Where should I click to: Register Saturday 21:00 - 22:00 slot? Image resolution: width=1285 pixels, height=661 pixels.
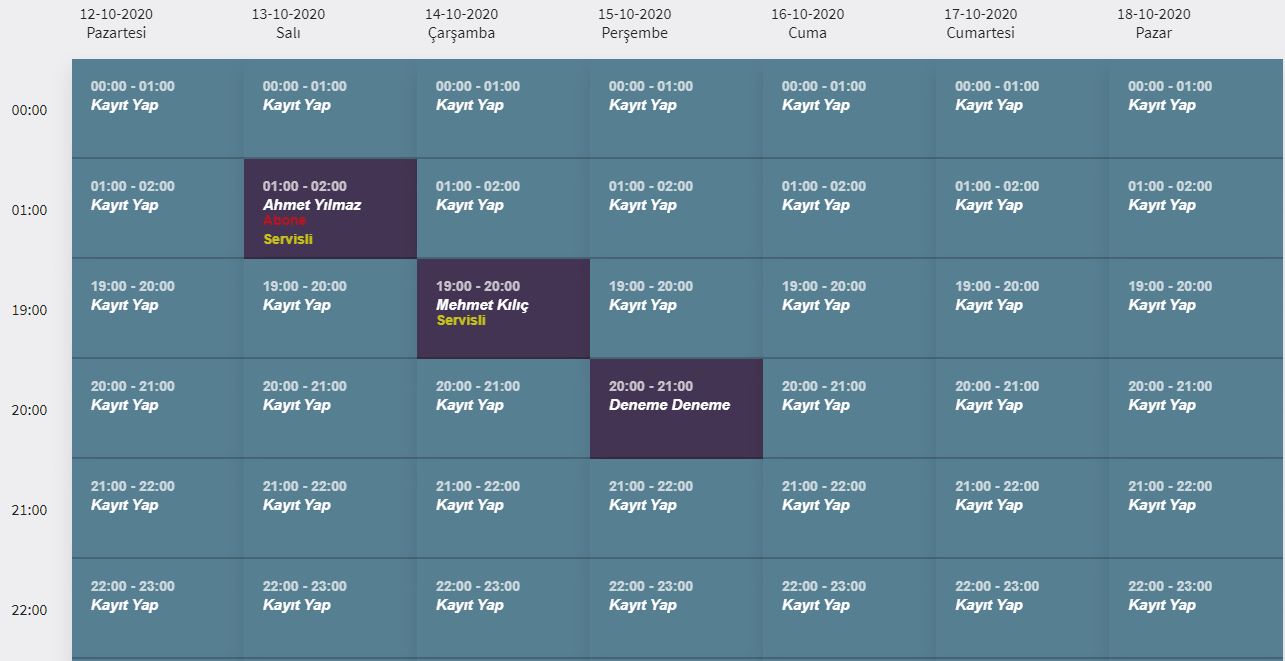pyautogui.click(x=989, y=505)
